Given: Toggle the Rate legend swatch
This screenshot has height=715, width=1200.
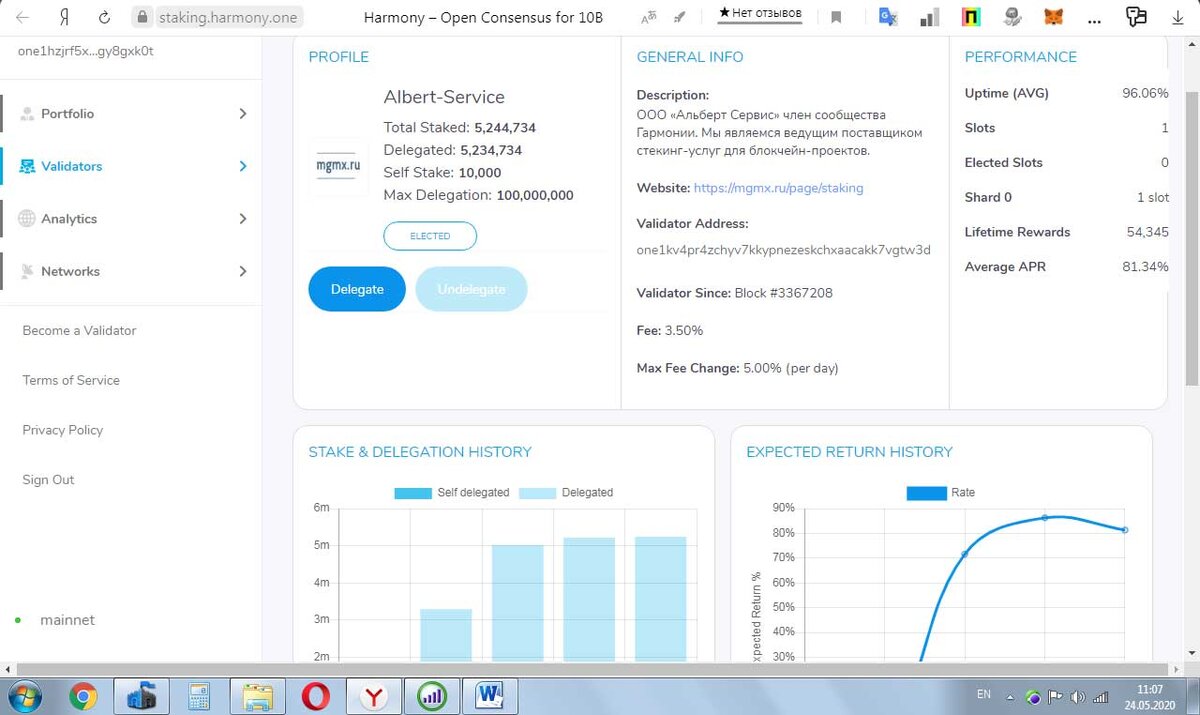Looking at the screenshot, I should pos(925,493).
